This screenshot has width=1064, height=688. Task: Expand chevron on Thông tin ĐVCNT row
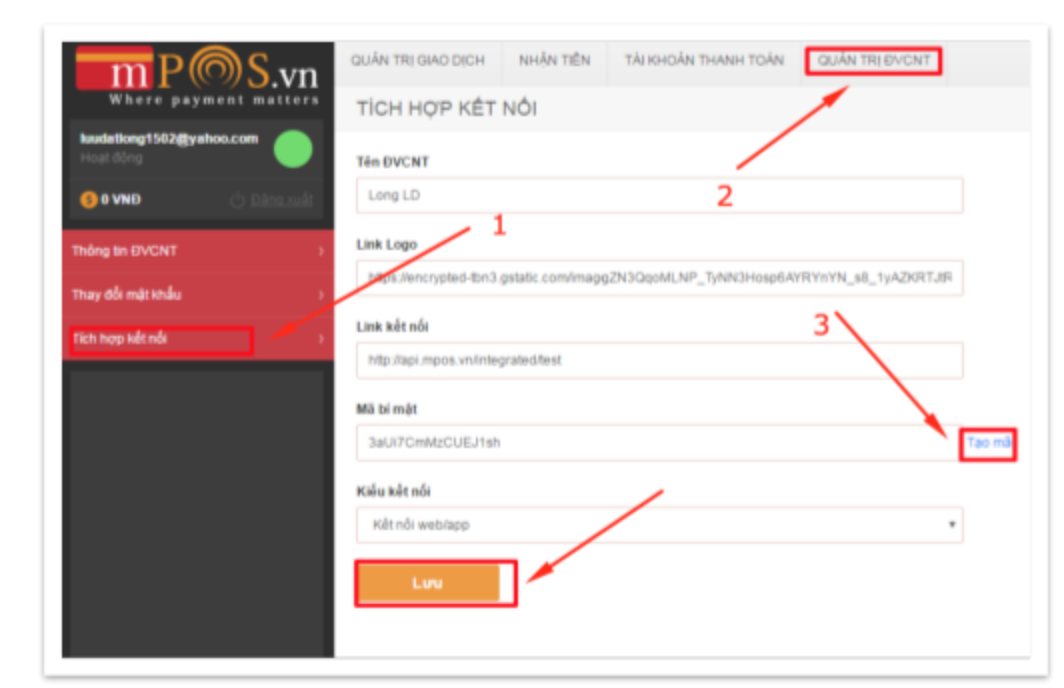(321, 251)
